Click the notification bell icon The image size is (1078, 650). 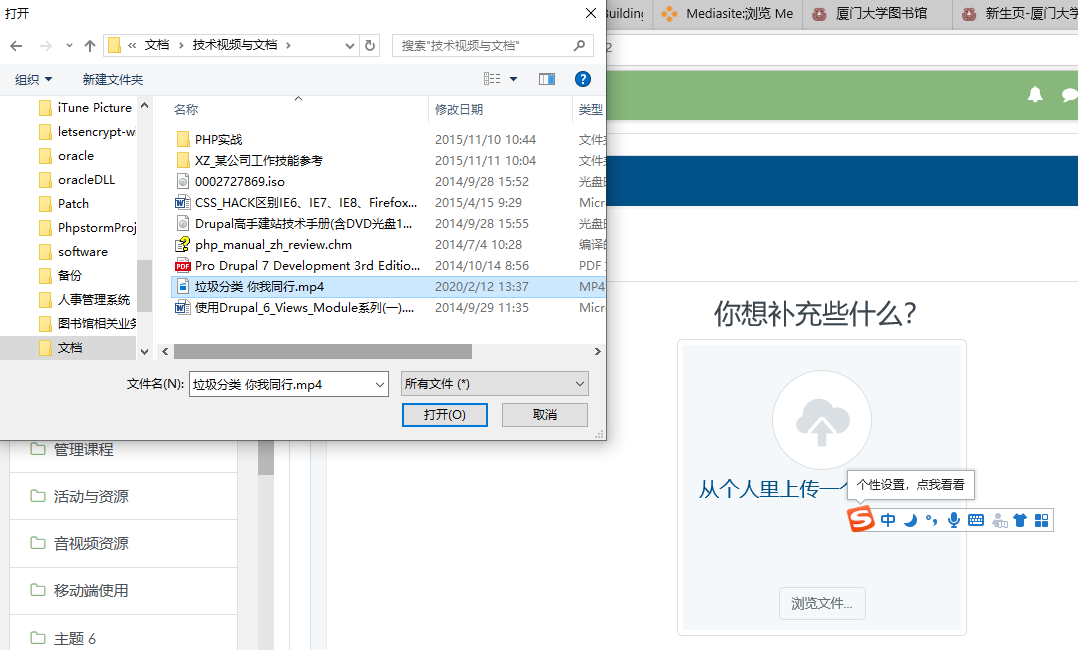tap(1035, 95)
